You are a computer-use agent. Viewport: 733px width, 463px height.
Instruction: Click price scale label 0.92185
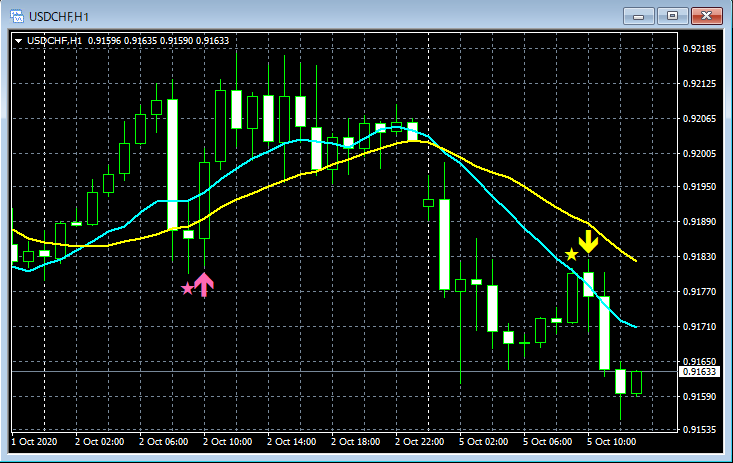click(699, 49)
